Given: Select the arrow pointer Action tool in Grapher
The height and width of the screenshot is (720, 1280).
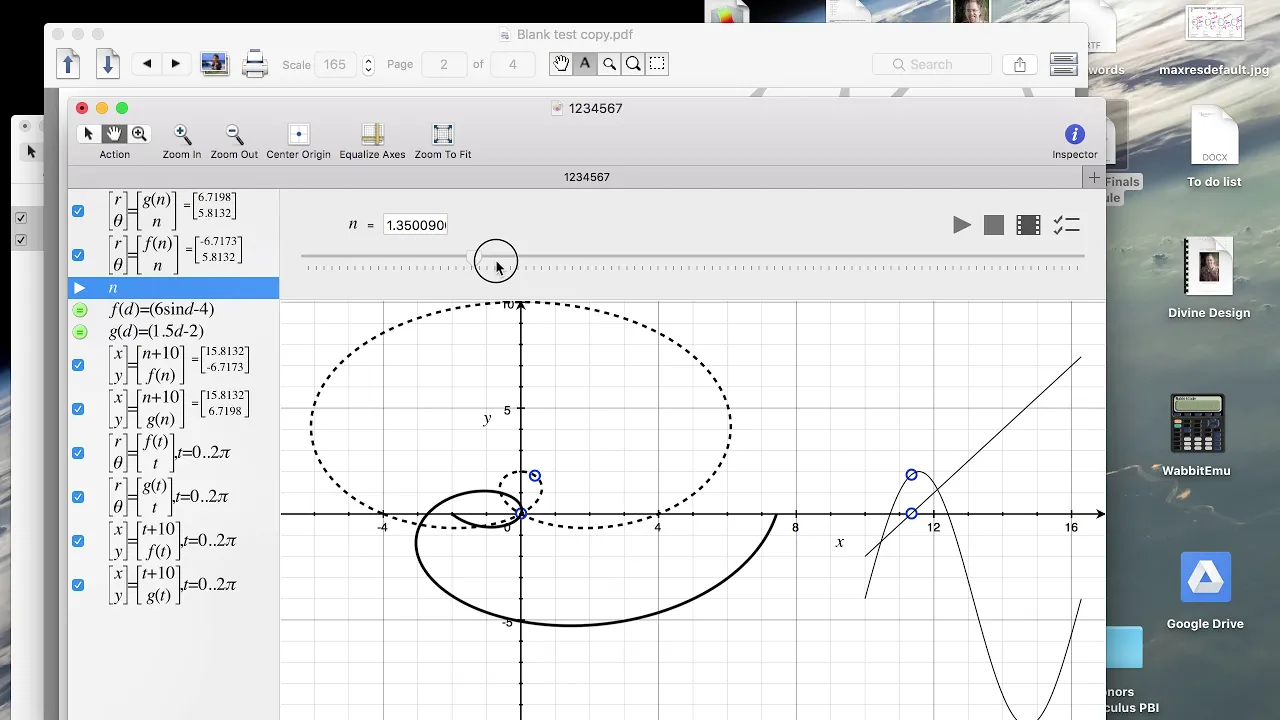Looking at the screenshot, I should (x=88, y=134).
